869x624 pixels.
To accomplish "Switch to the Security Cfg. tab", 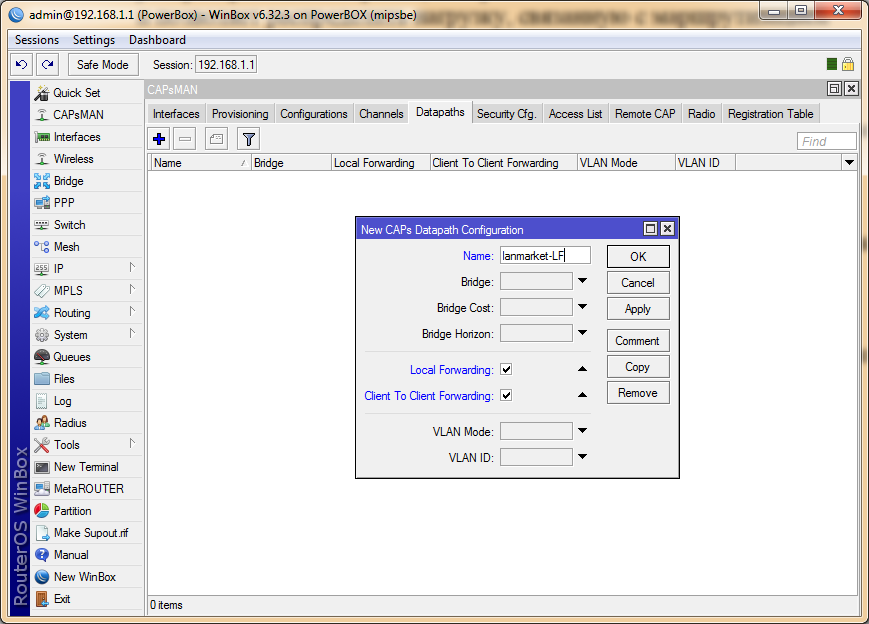I will [506, 114].
